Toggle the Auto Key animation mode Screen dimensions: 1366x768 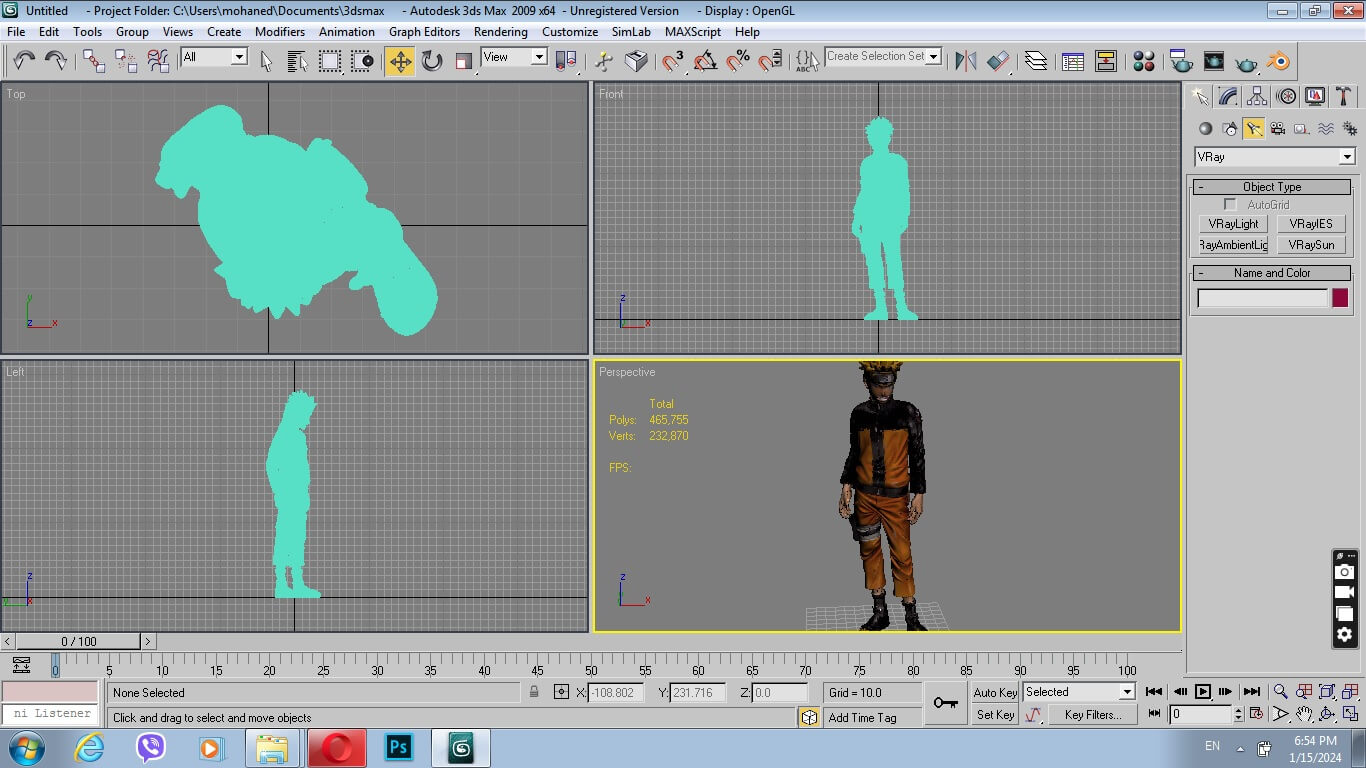click(994, 692)
